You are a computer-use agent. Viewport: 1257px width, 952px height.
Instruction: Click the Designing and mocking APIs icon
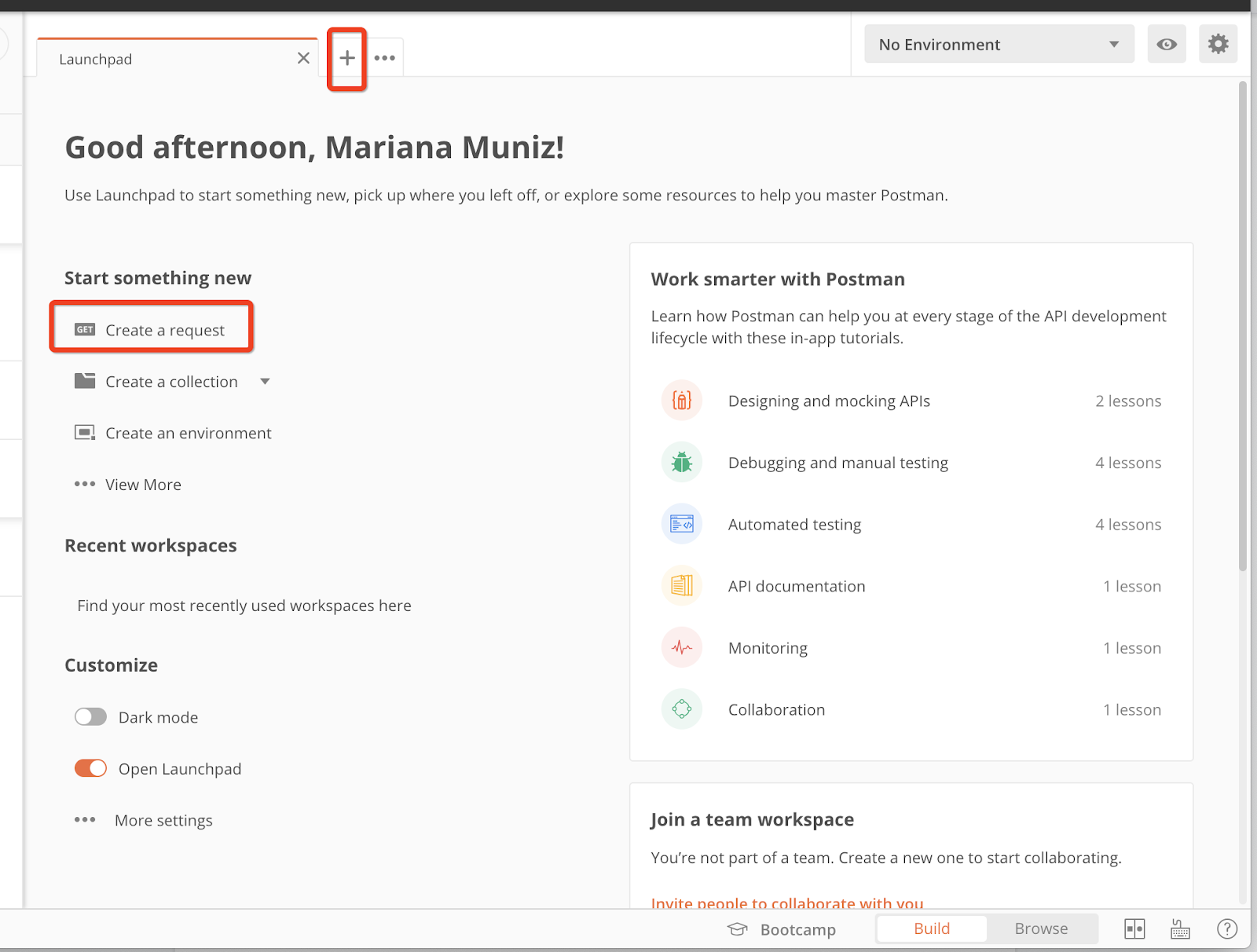click(x=682, y=401)
